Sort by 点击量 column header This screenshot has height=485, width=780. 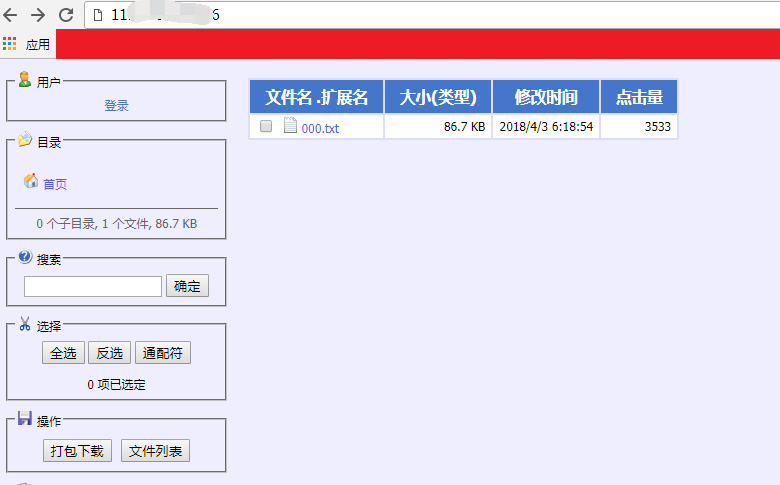(x=639, y=97)
